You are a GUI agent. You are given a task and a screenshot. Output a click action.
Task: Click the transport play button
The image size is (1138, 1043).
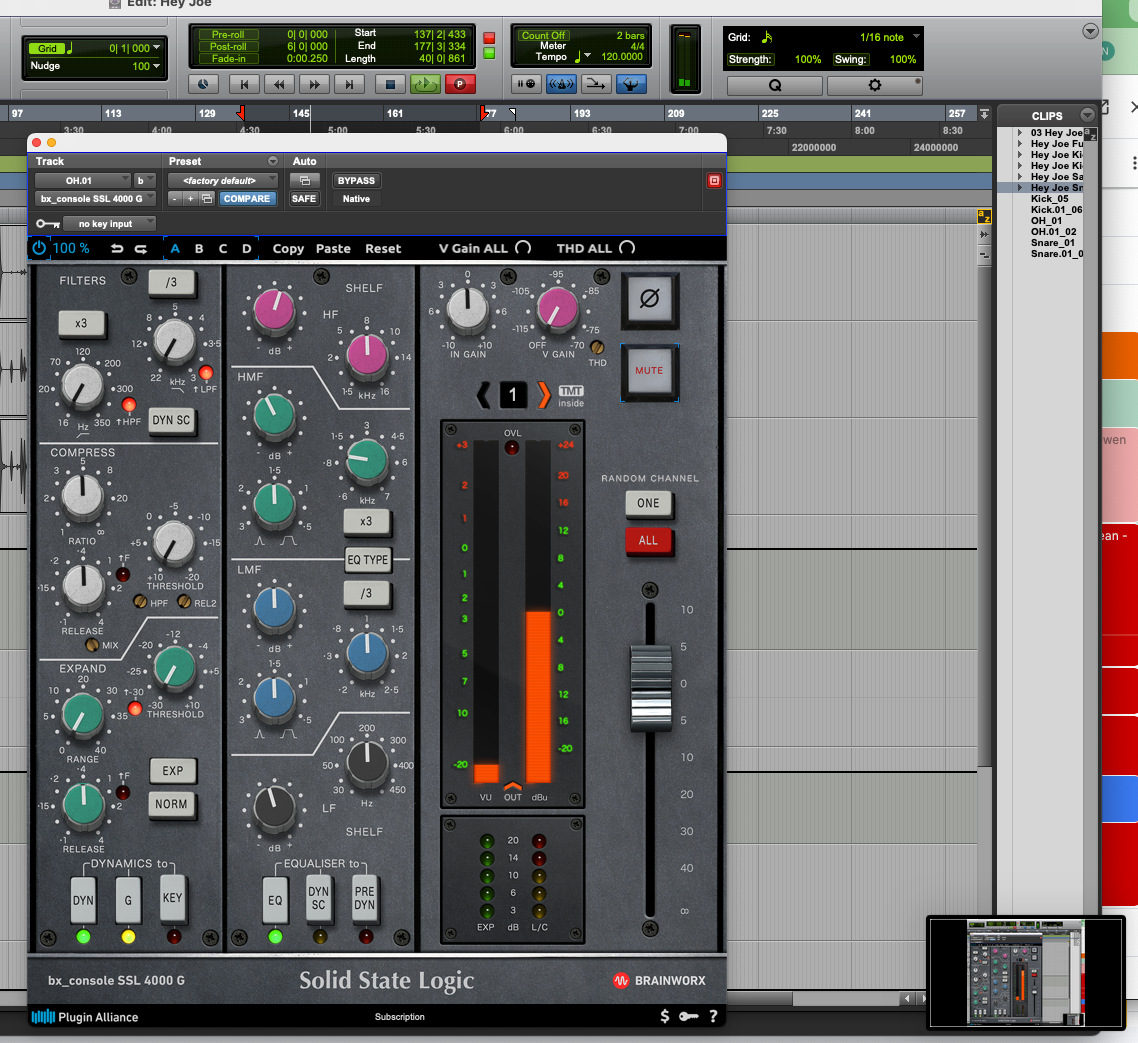pyautogui.click(x=425, y=84)
